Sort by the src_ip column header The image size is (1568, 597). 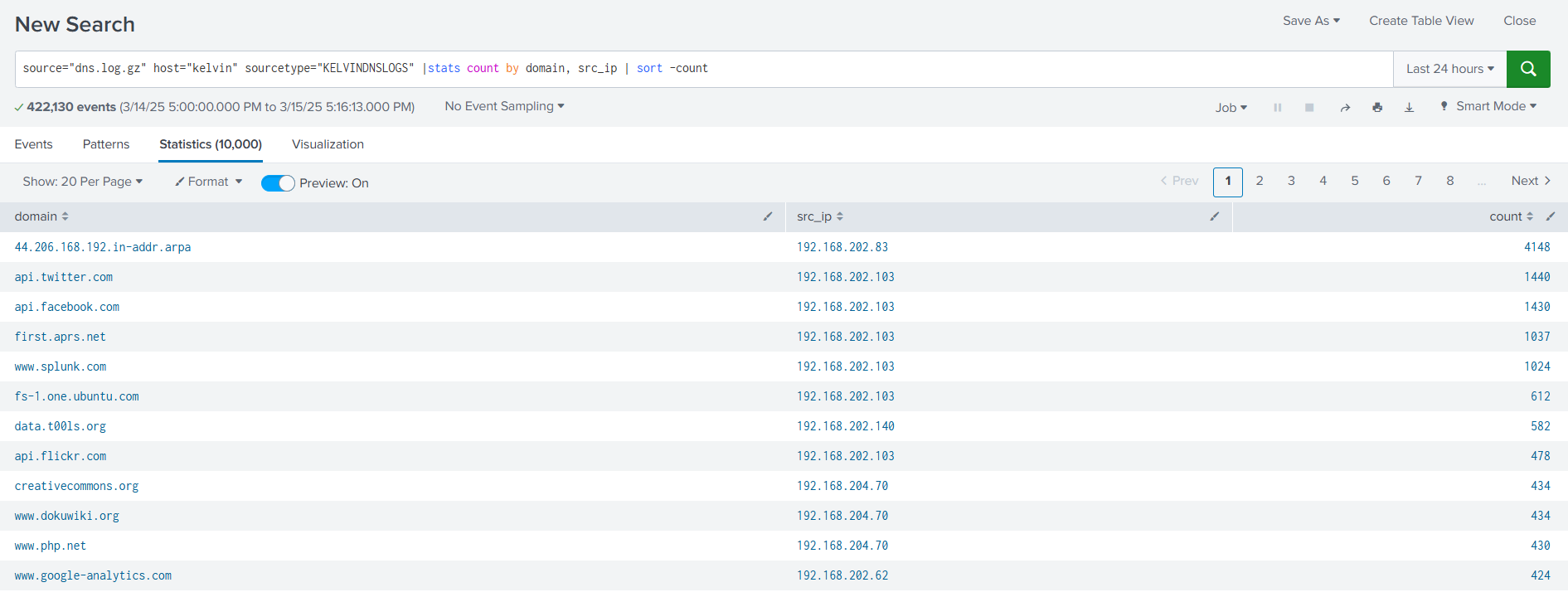[820, 216]
